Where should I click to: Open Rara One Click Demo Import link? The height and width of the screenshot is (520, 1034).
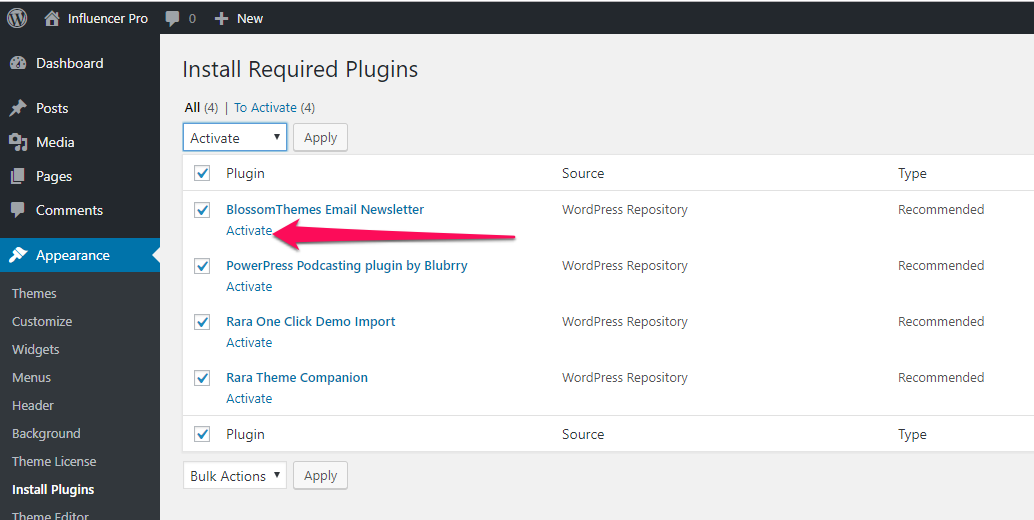311,322
